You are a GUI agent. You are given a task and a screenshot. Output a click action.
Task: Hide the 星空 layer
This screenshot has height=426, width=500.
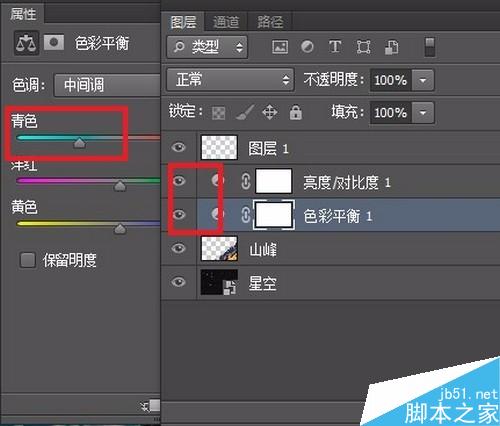coord(179,282)
